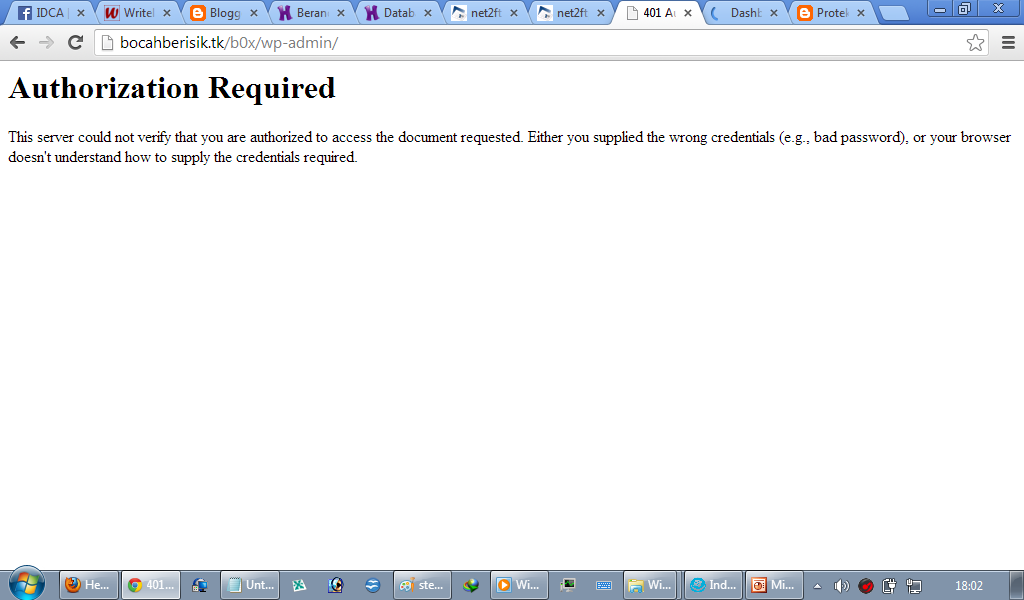
Task: Launch Internet Download Manager from the taskbar
Action: pos(470,584)
